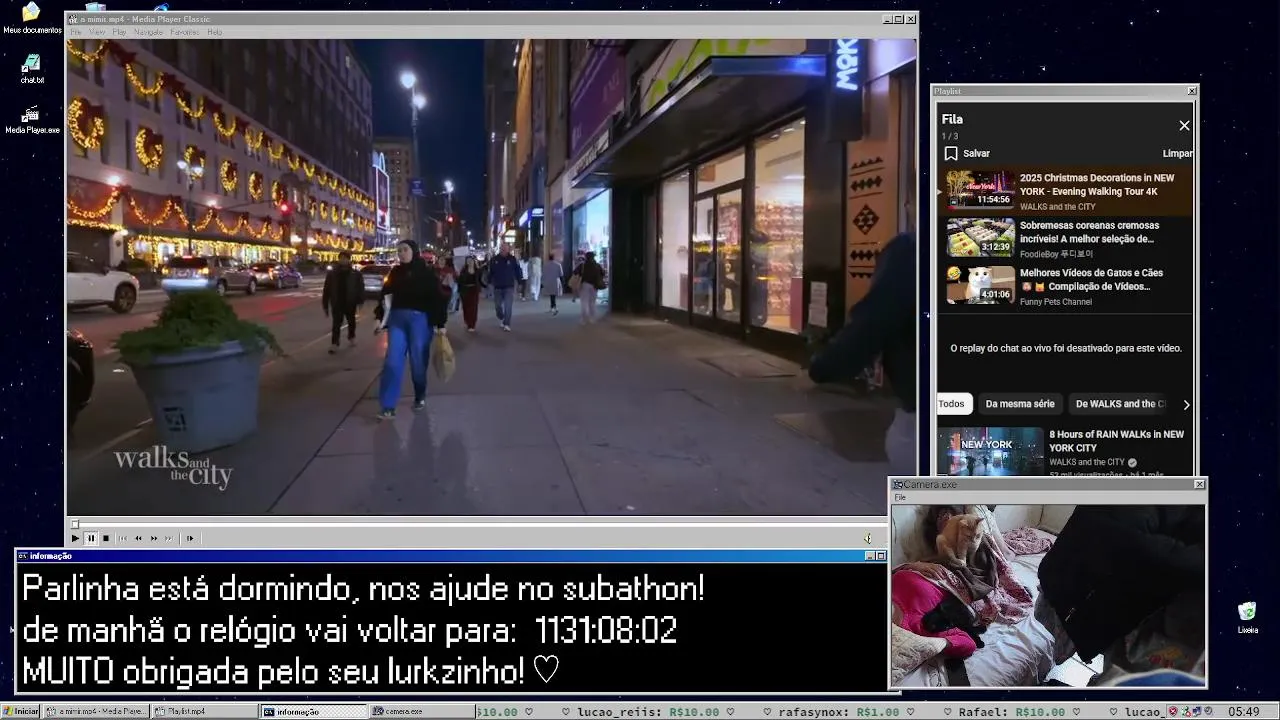
Task: Rewind the video in Media Player
Action: click(x=138, y=538)
